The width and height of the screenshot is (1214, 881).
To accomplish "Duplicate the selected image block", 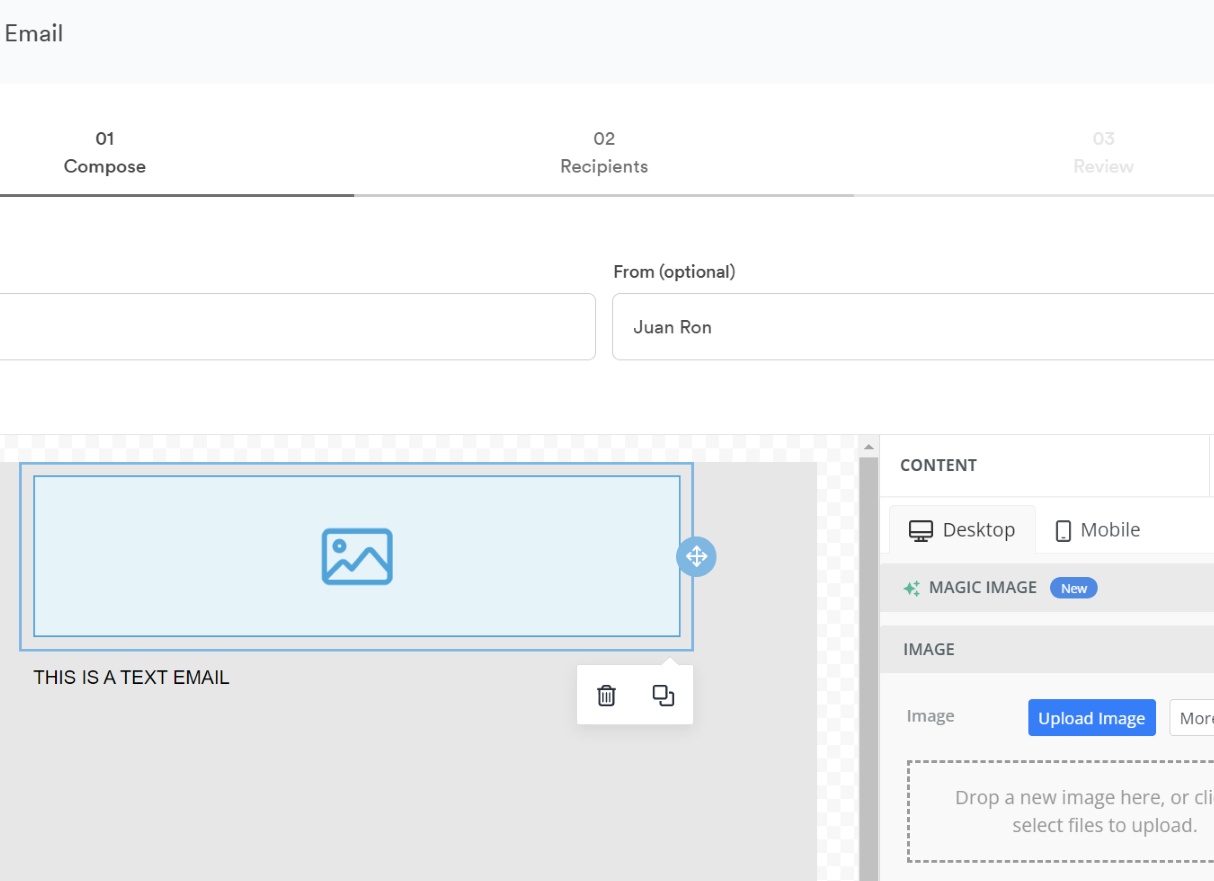I will coord(663,695).
